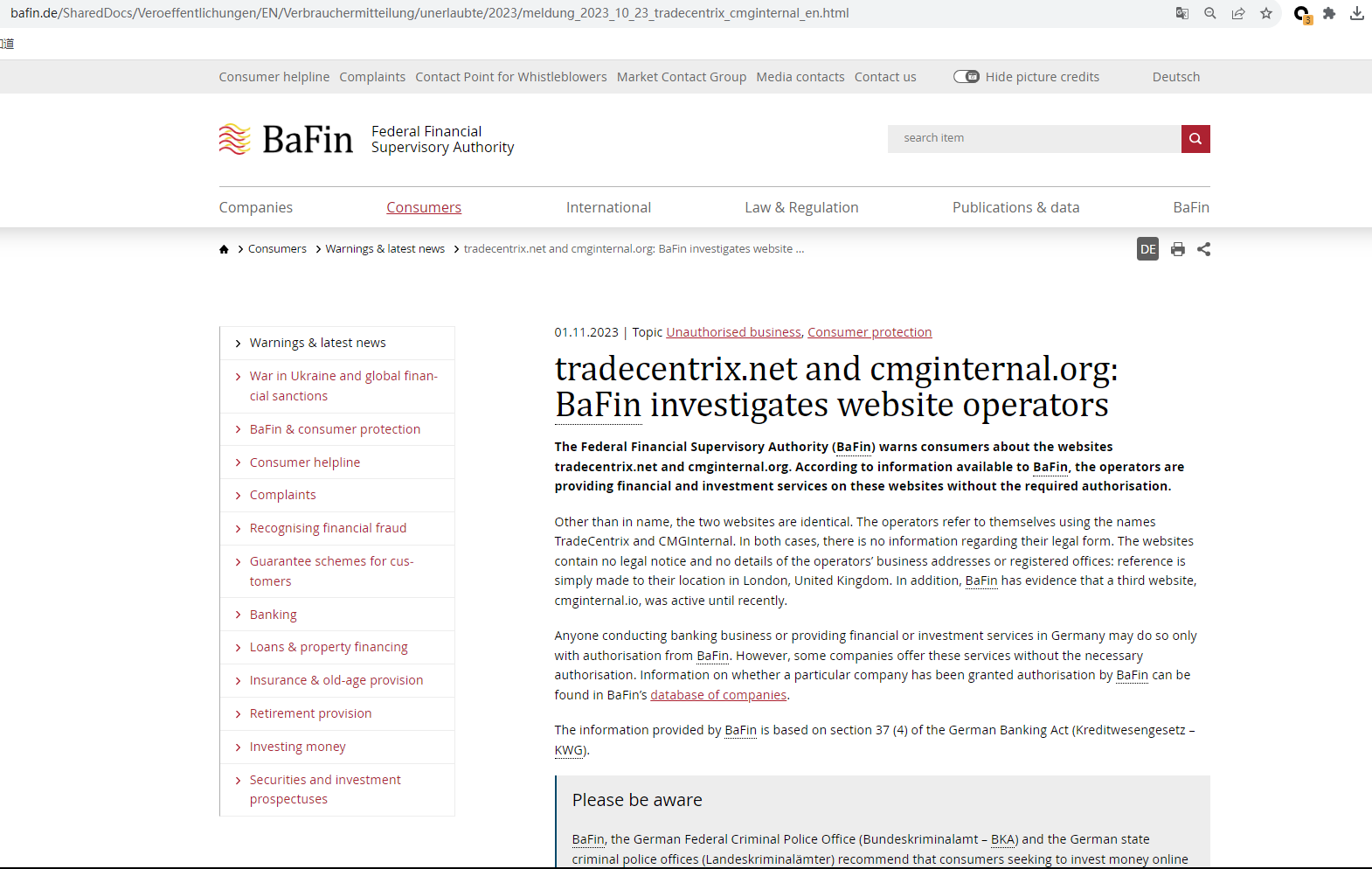Image resolution: width=1372 pixels, height=869 pixels.
Task: Open Securities and investment prospectuses item
Action: [x=337, y=789]
